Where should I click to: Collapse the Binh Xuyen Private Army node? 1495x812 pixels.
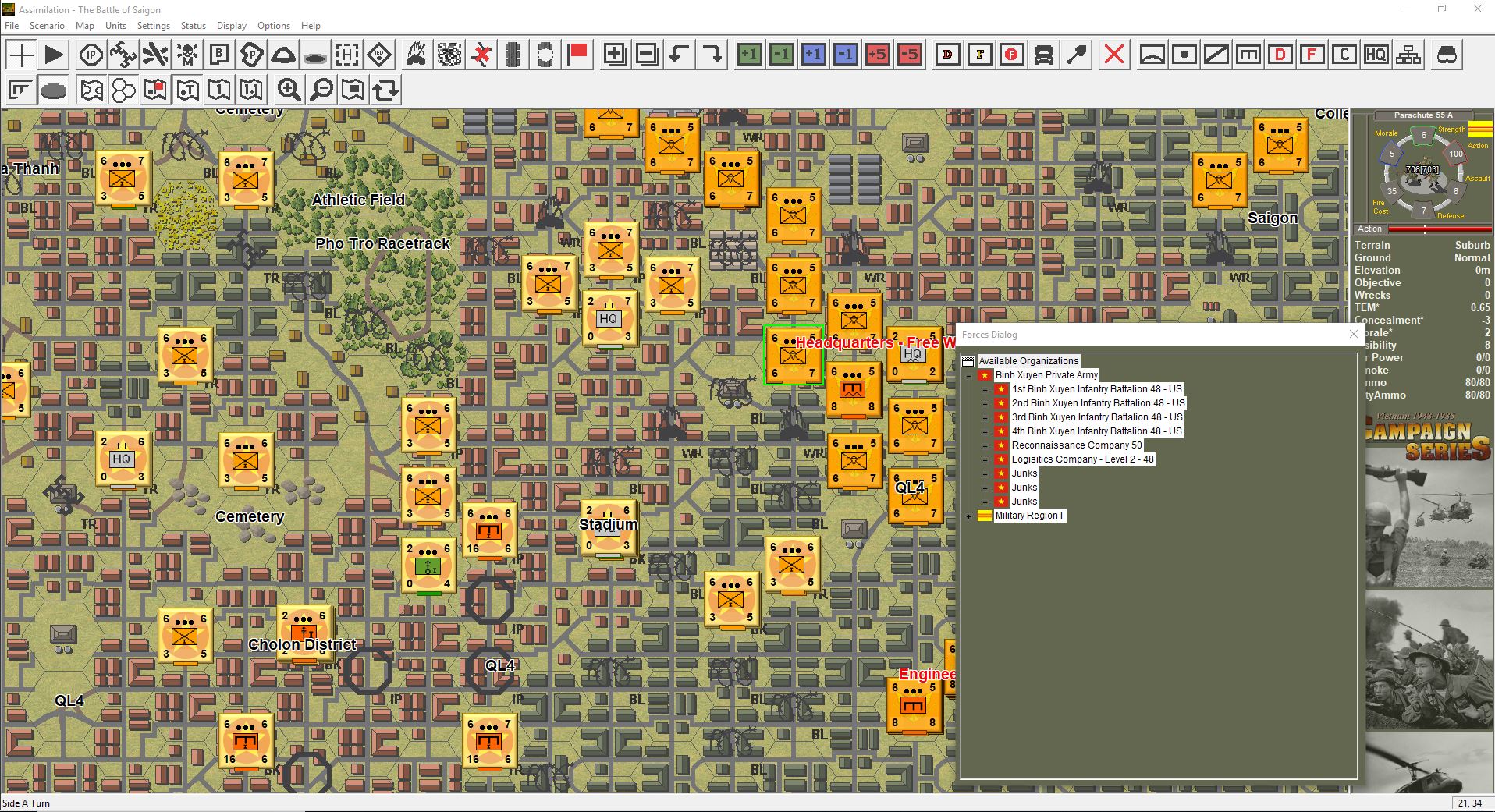(968, 375)
